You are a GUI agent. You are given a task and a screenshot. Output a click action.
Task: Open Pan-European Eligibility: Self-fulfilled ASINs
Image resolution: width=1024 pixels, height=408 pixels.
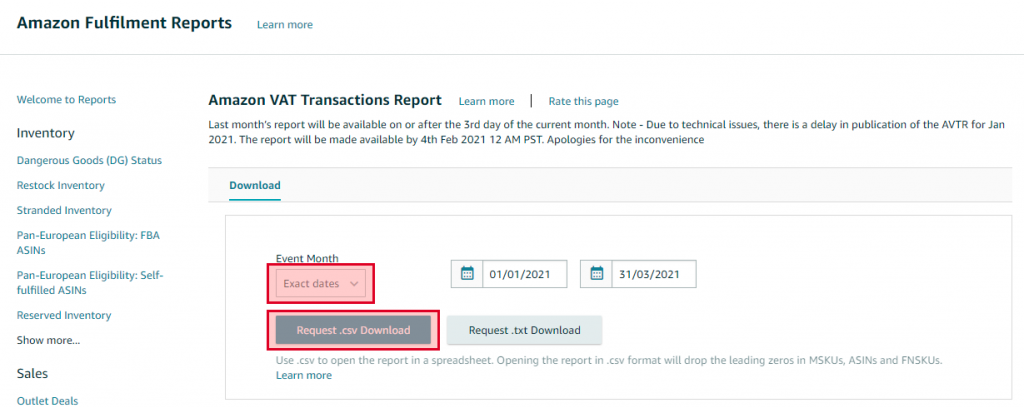pyautogui.click(x=90, y=283)
